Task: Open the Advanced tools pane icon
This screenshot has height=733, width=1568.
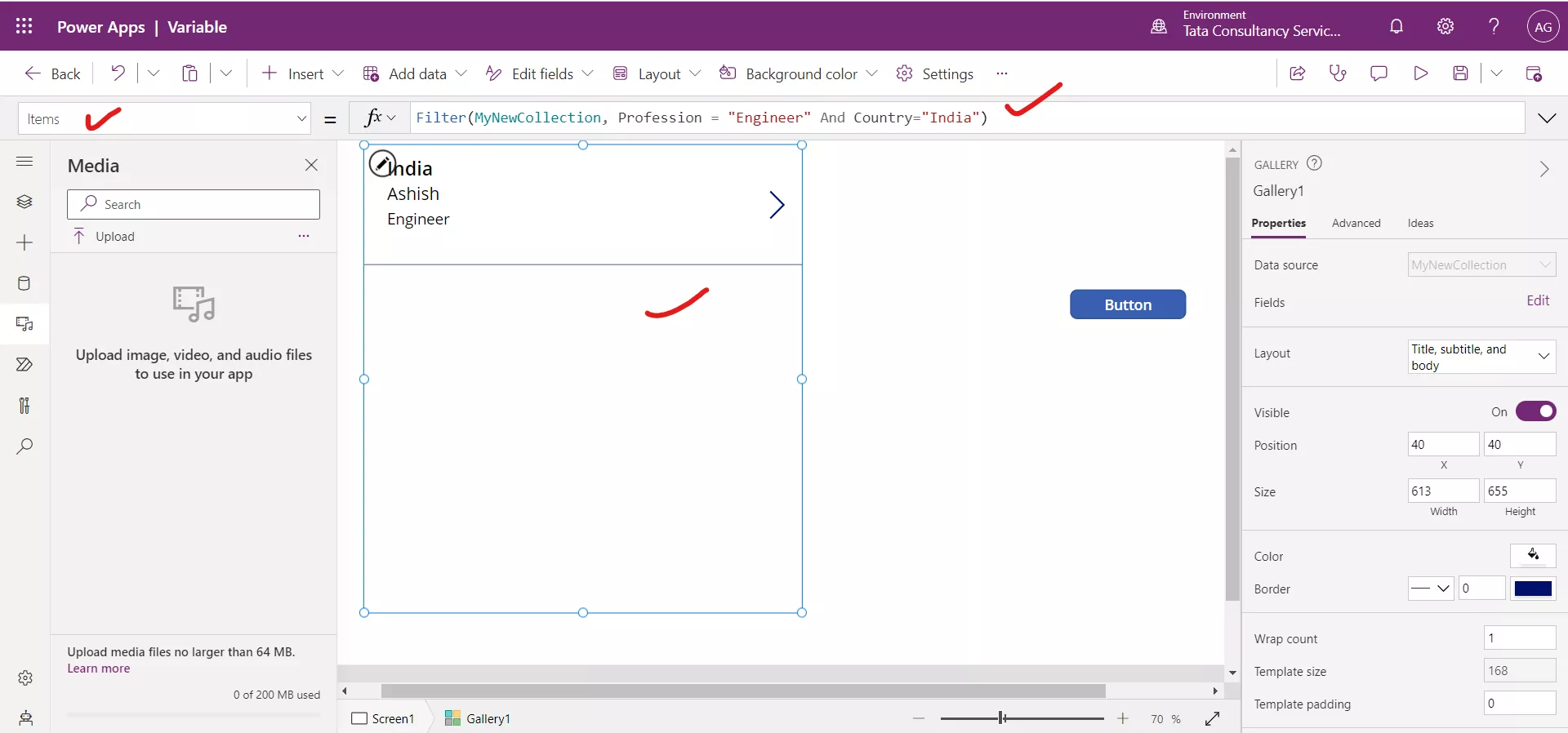Action: 24,406
